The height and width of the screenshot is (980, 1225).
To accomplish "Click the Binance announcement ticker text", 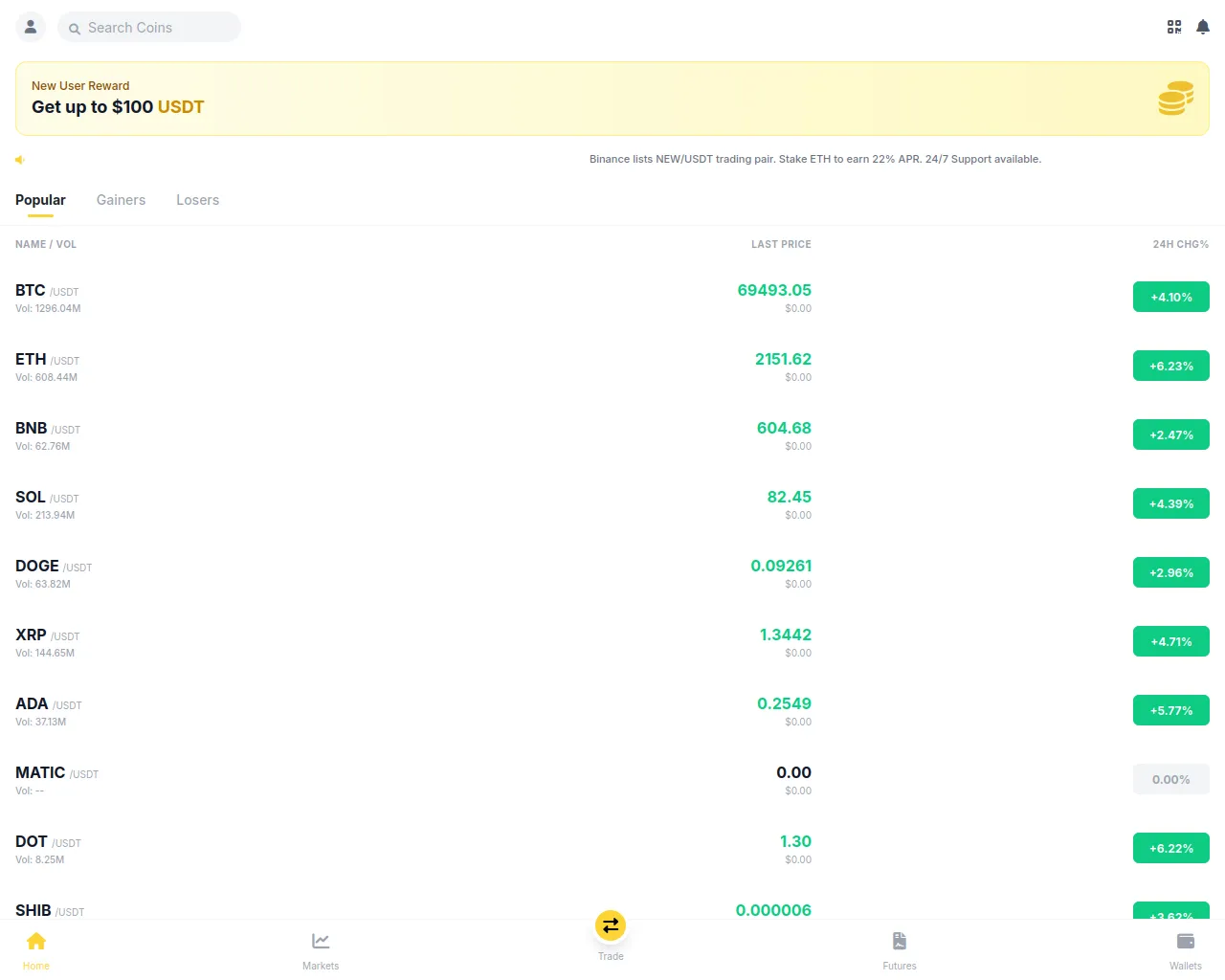I will coord(815,159).
